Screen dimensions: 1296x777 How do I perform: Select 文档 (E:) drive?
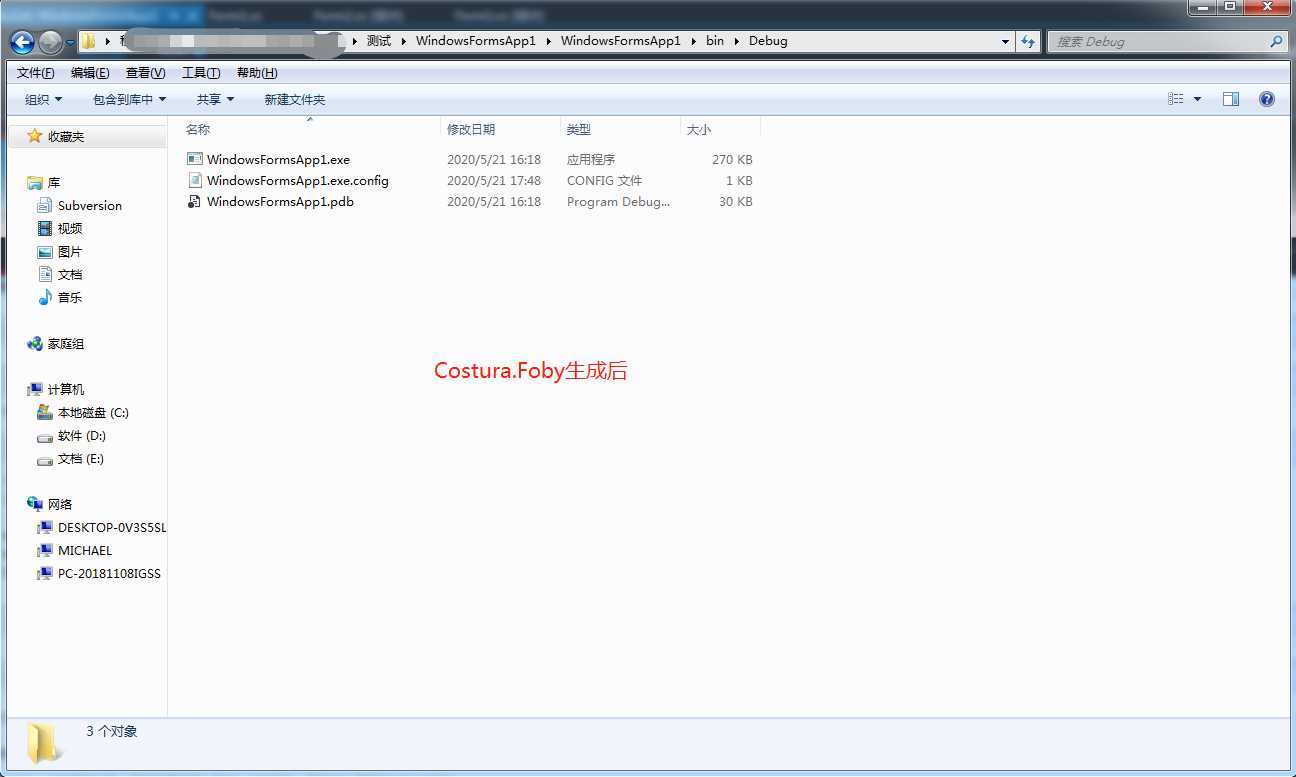[81, 458]
